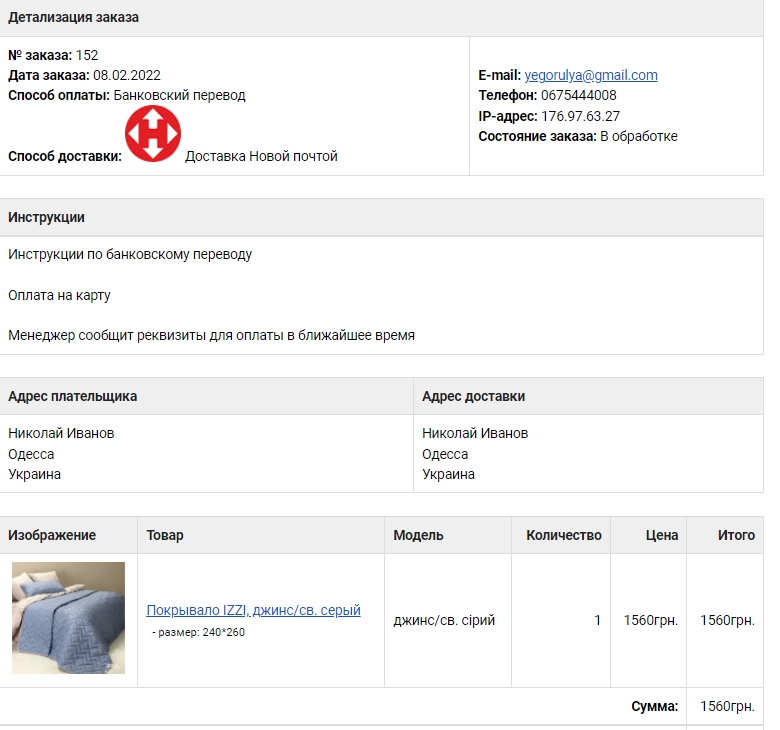Open the Покрывало IZZI product link

(253, 610)
